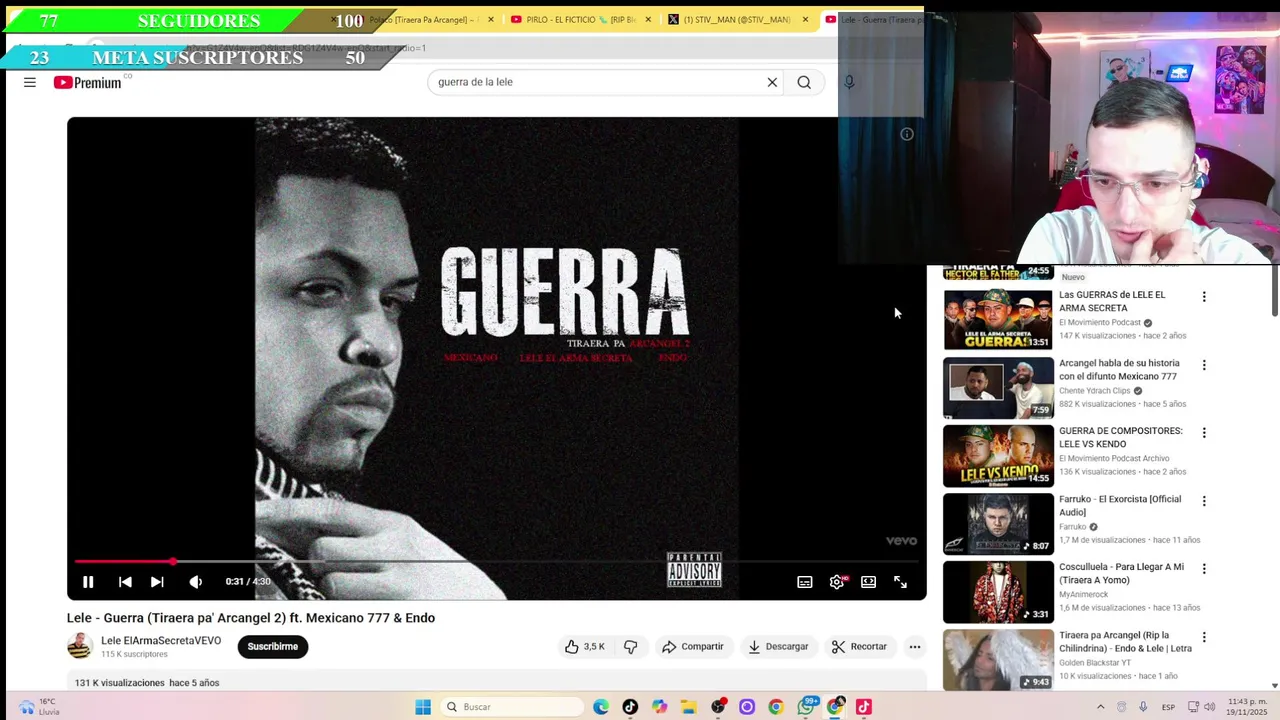Switch to the PIRLO - EL FICTICIO tab
Screen dimensions: 1280x720
tap(581, 19)
